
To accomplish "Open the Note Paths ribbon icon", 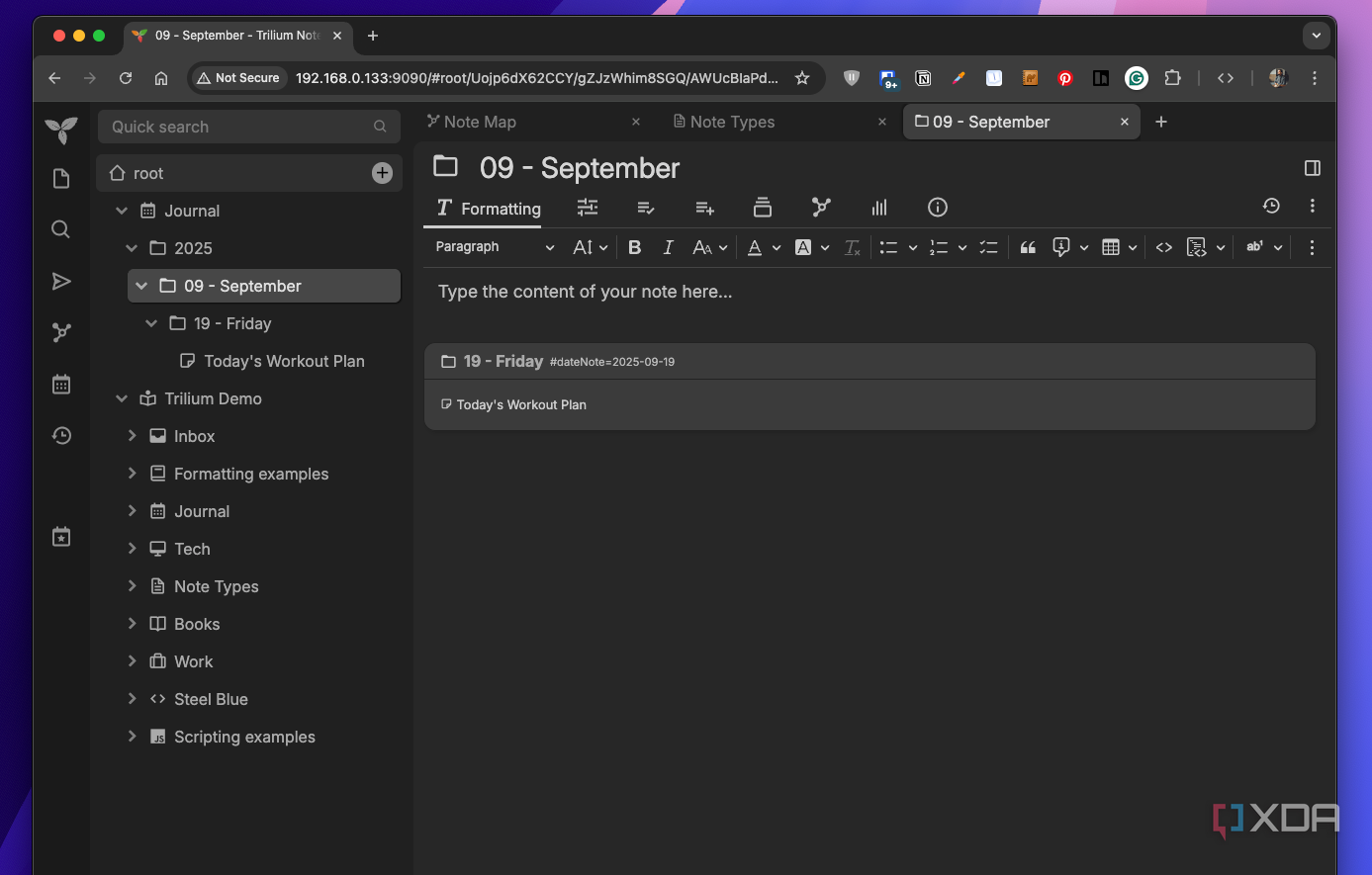I will coord(762,208).
